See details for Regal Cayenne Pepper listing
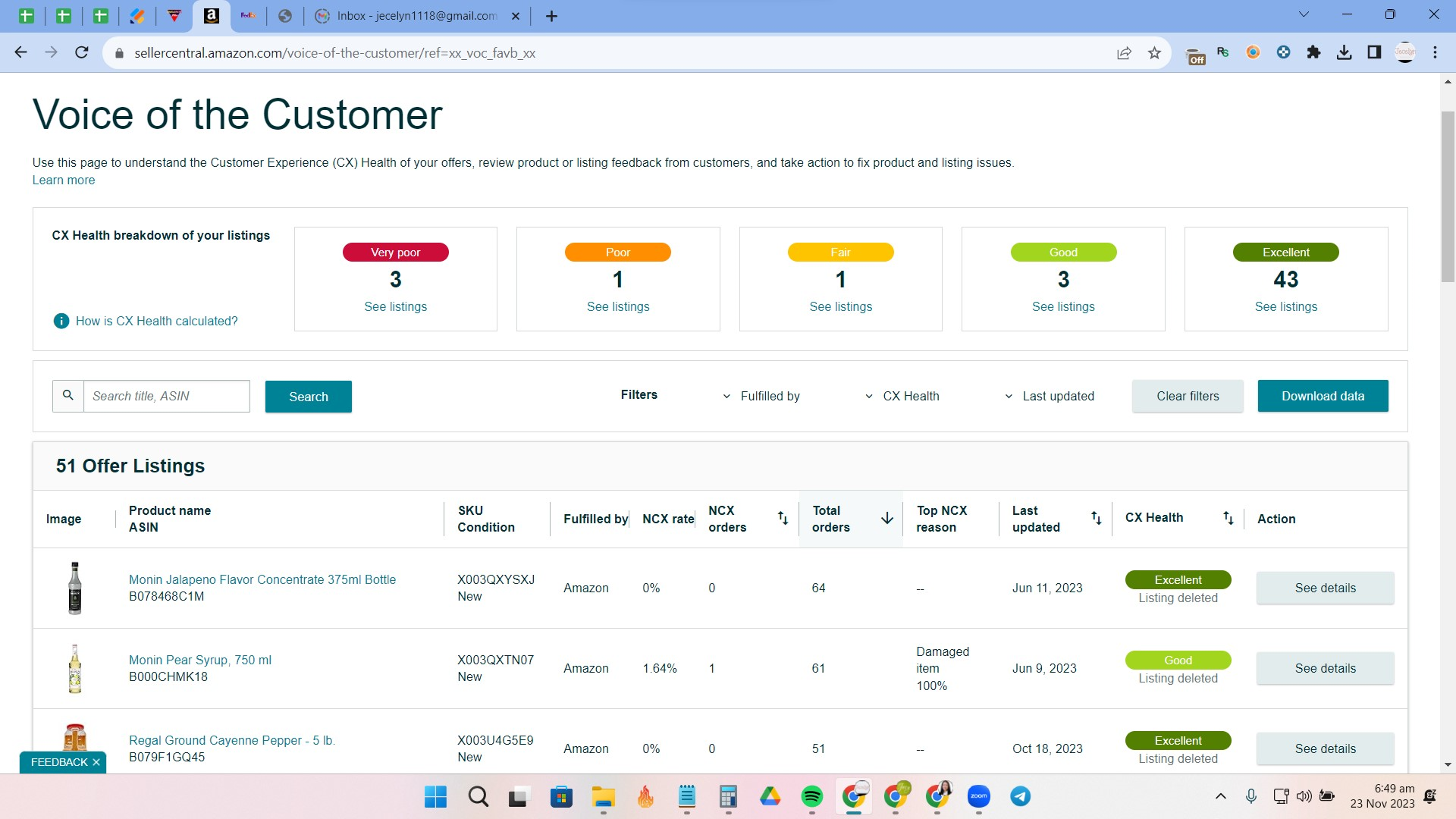Screen dimensions: 1456x819 [1325, 748]
